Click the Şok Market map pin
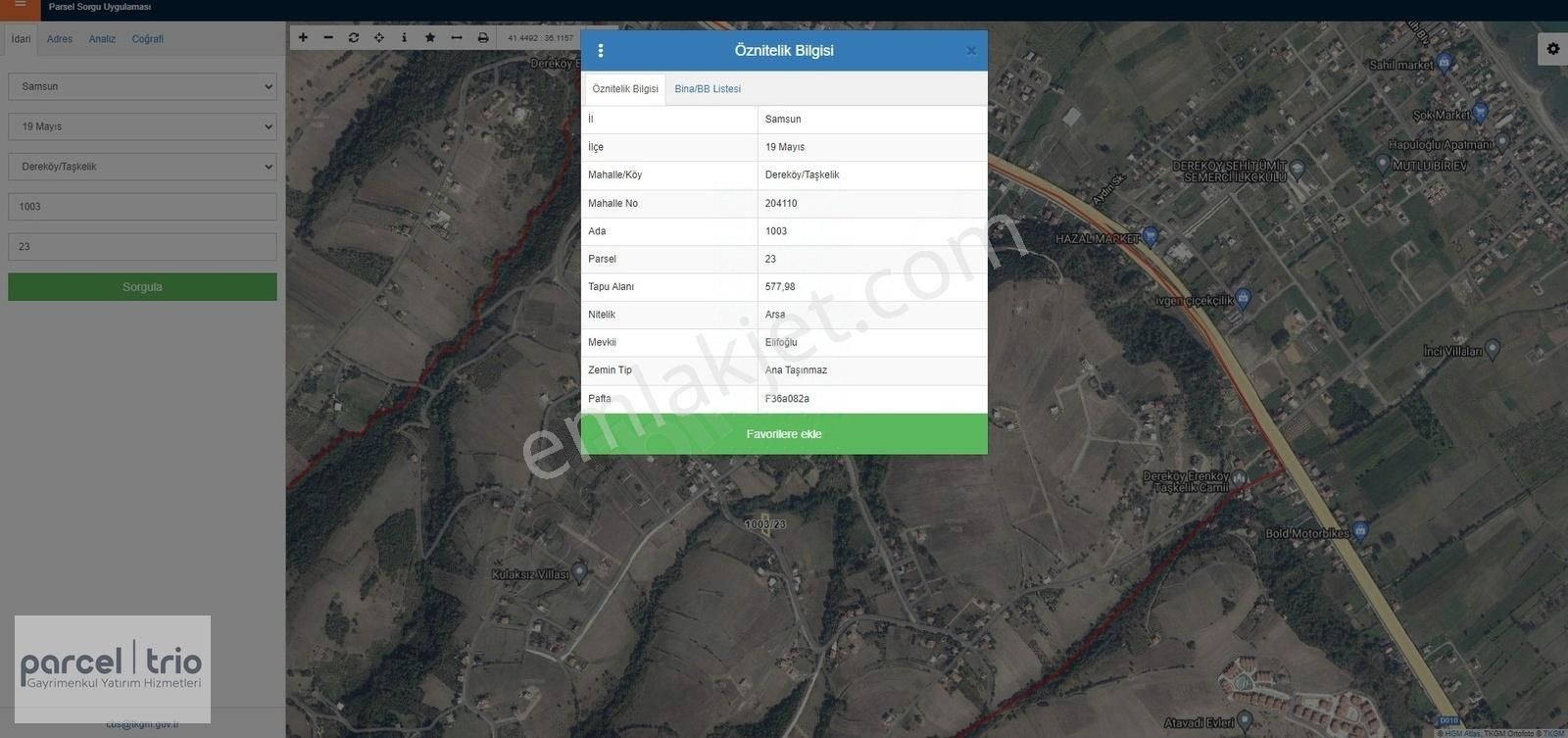The width and height of the screenshot is (1568, 738). point(1480,114)
